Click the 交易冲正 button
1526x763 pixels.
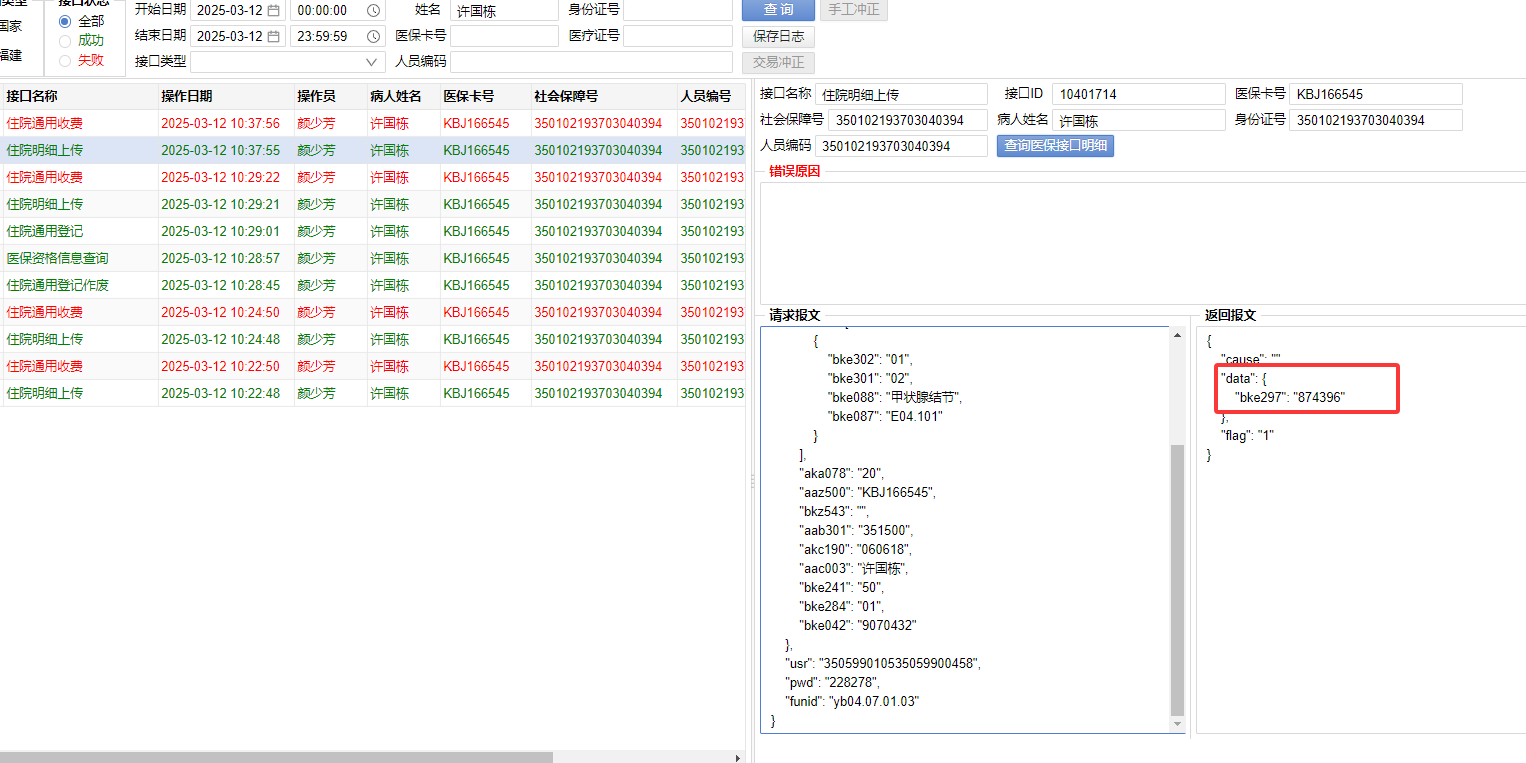[x=778, y=62]
